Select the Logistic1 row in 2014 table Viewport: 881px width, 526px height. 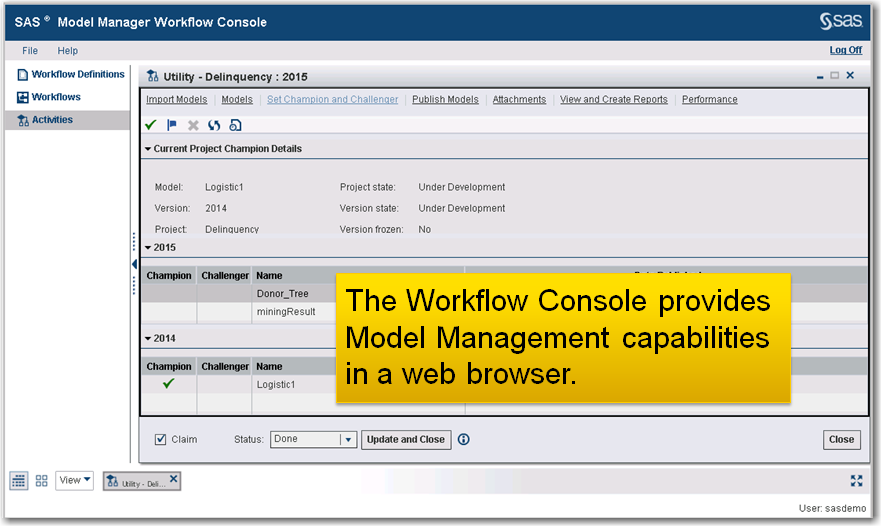coord(276,385)
